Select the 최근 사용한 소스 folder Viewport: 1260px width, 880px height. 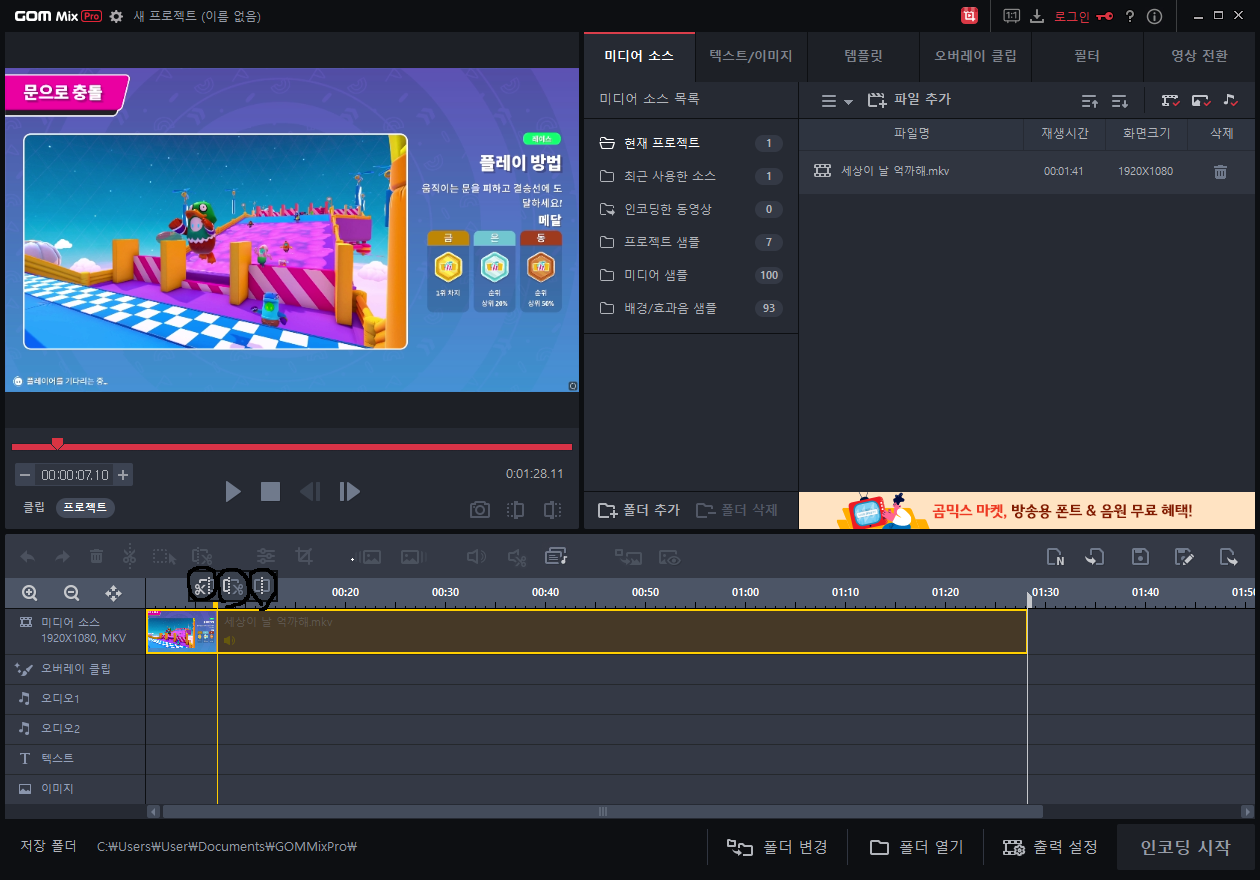(691, 176)
